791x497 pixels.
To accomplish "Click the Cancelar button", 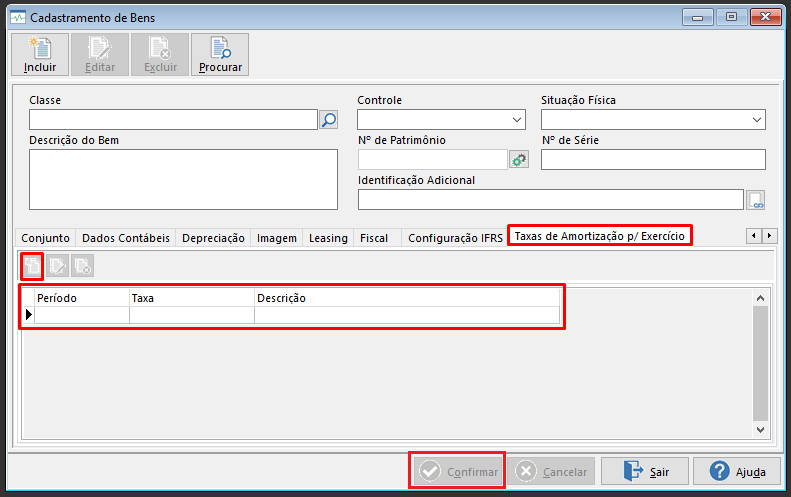I will point(551,471).
